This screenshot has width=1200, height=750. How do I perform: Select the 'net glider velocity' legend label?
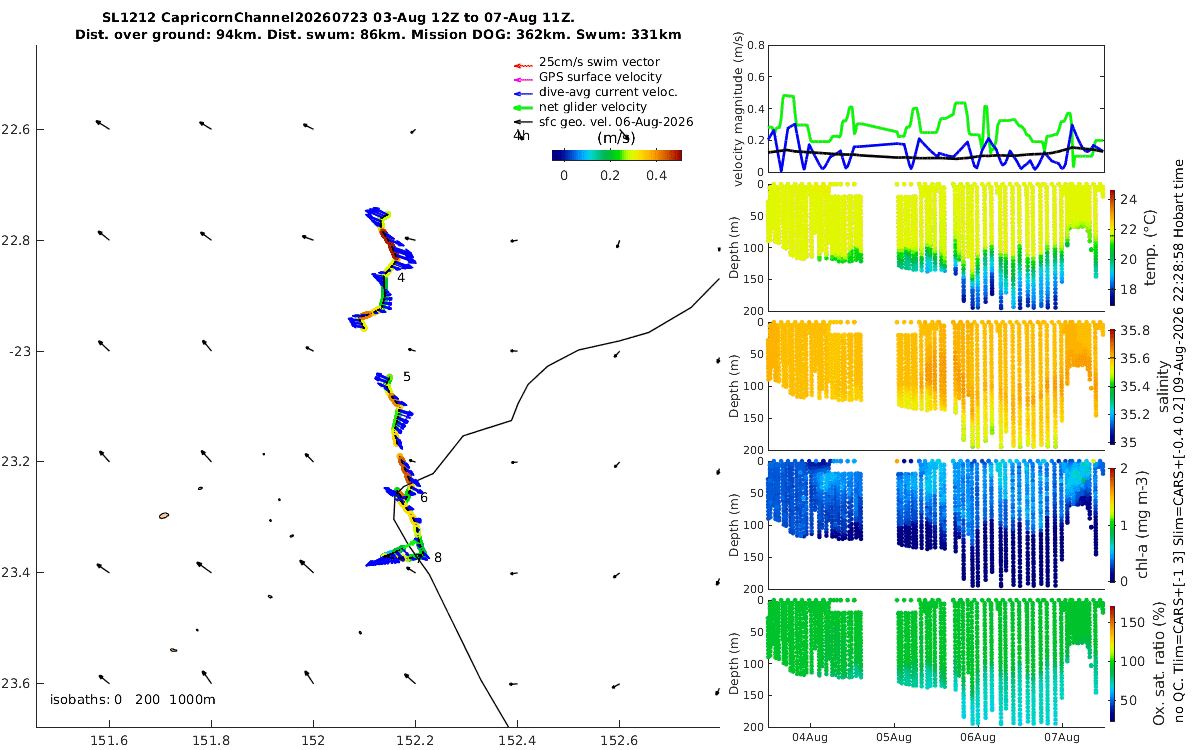pos(593,107)
